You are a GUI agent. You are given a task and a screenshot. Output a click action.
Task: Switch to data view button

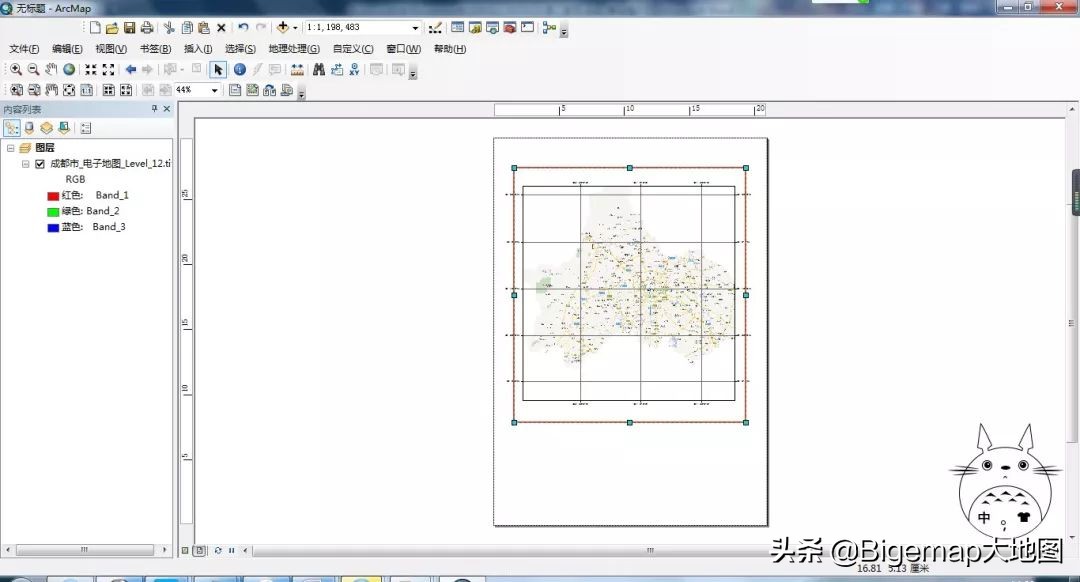point(185,550)
